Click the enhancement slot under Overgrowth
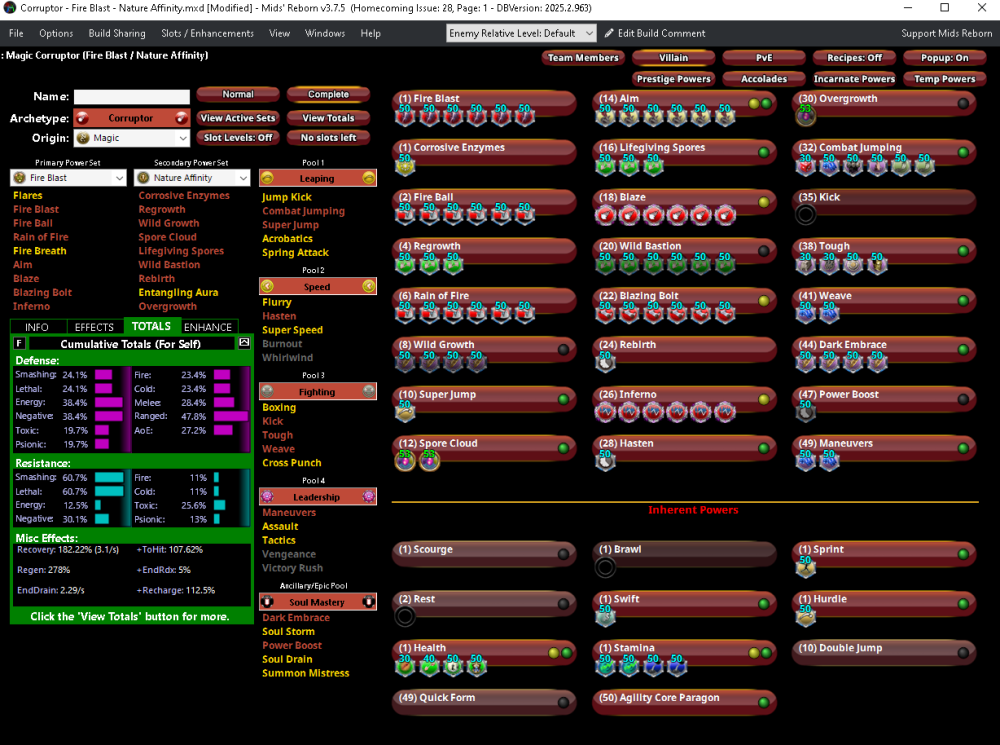This screenshot has width=1000, height=745. (x=806, y=117)
